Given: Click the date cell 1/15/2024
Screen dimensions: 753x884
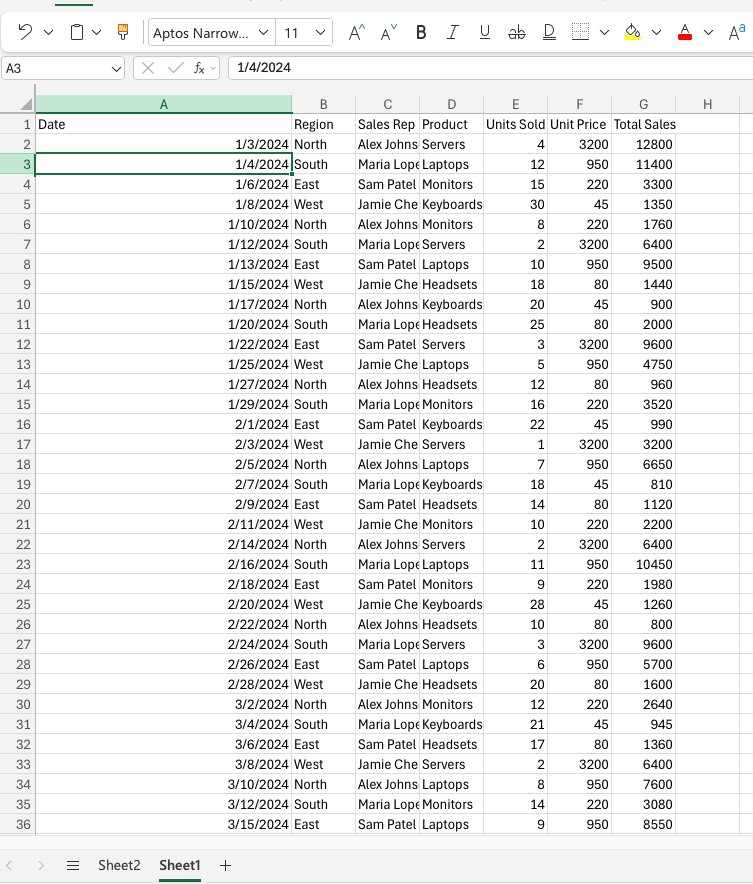Looking at the screenshot, I should [163, 284].
